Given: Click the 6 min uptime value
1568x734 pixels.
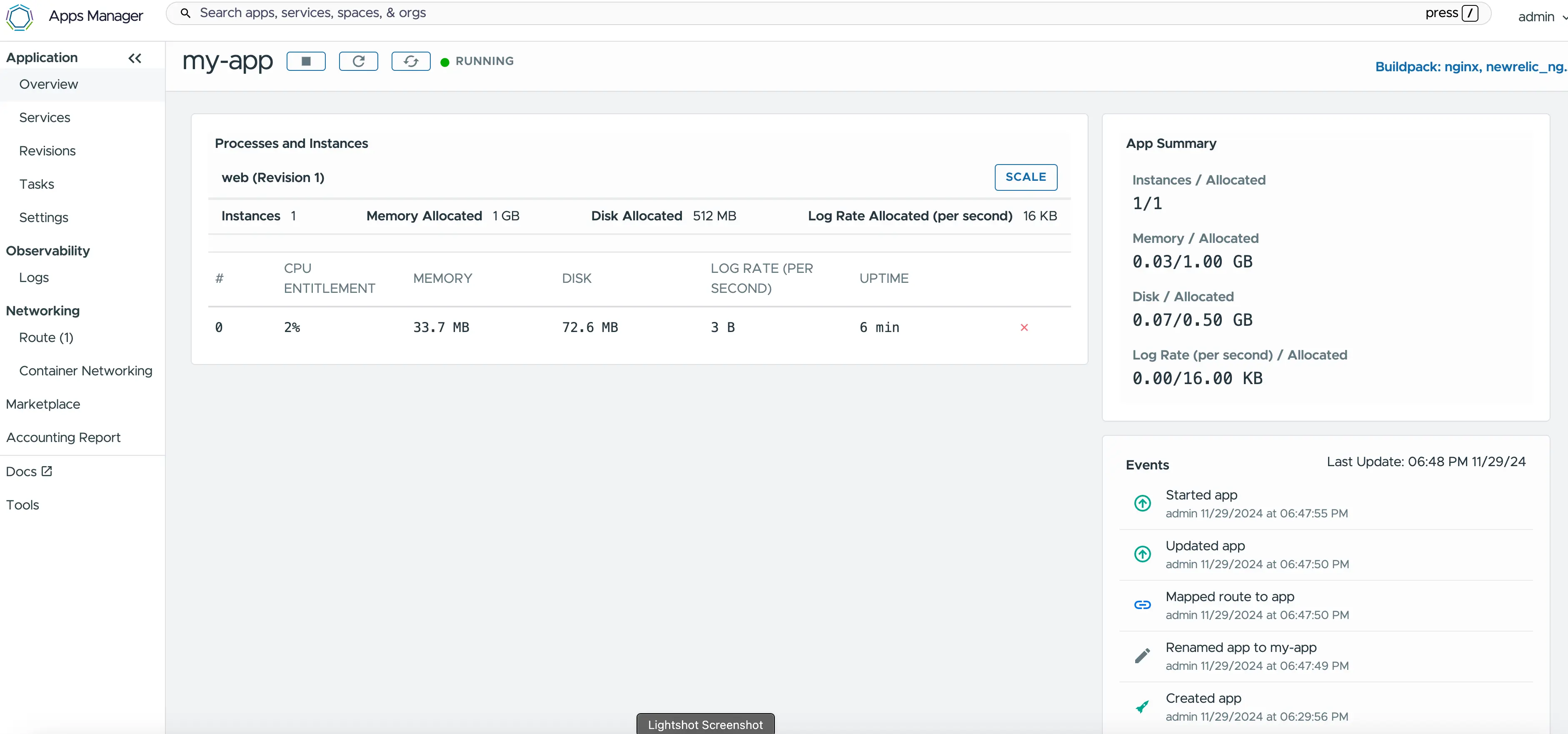Looking at the screenshot, I should [879, 327].
